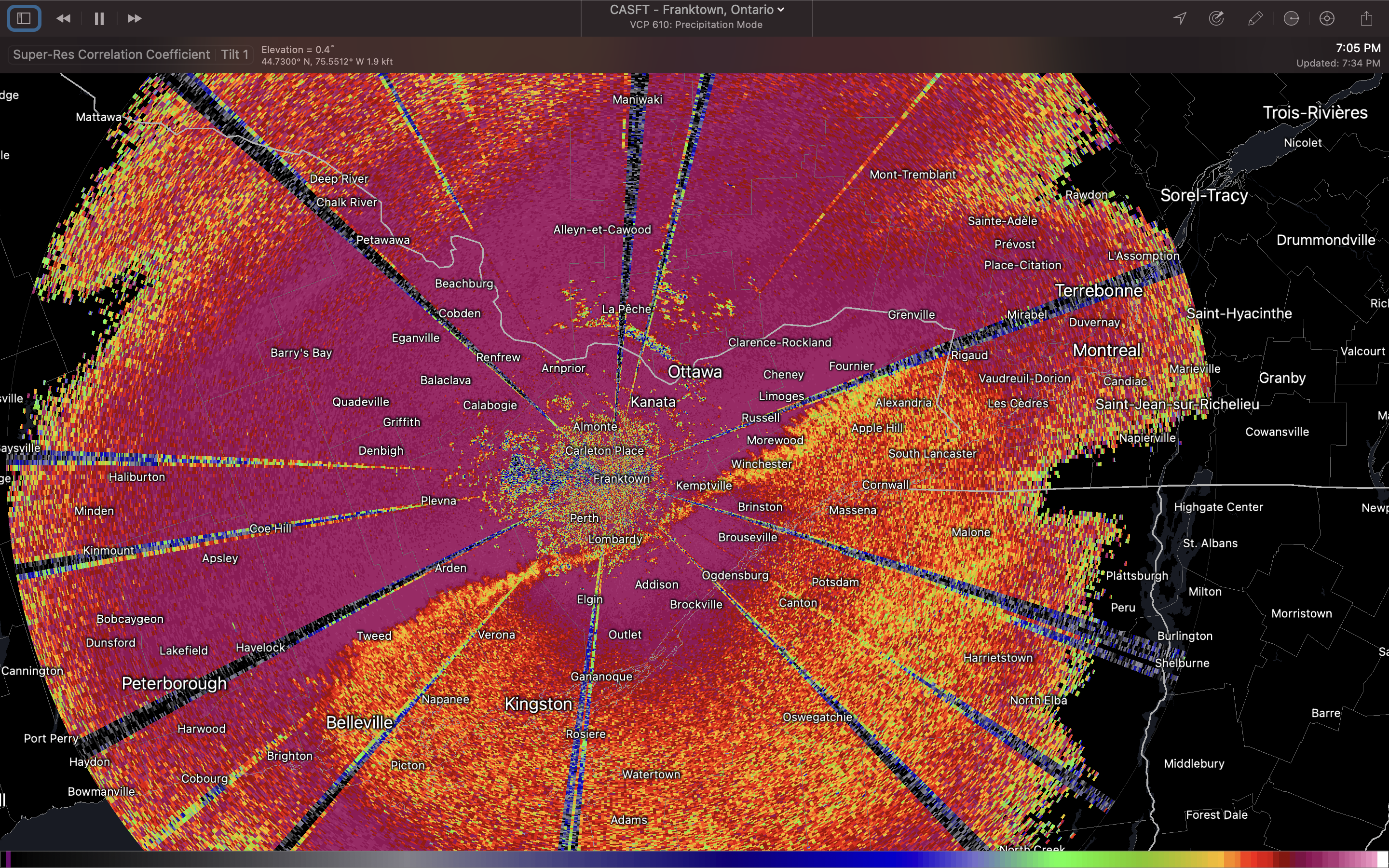Click the Elevation = 0.4° readout
Image resolution: width=1389 pixels, height=868 pixels.
pyautogui.click(x=297, y=49)
